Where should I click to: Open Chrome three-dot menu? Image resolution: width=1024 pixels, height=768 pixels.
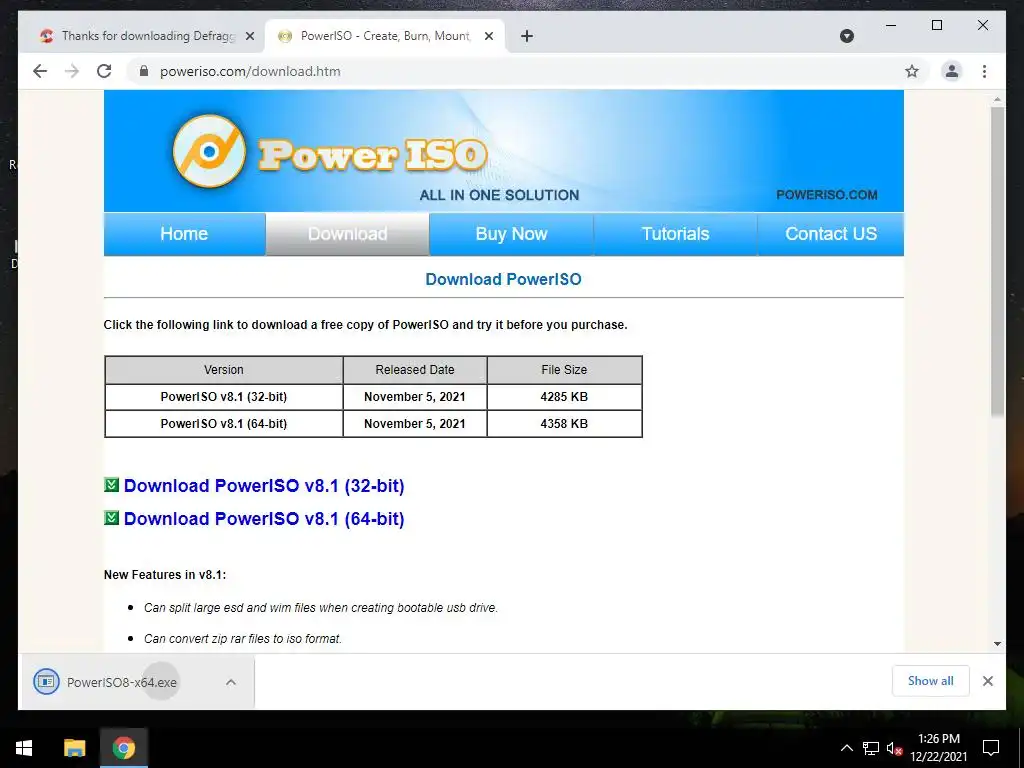coord(984,71)
